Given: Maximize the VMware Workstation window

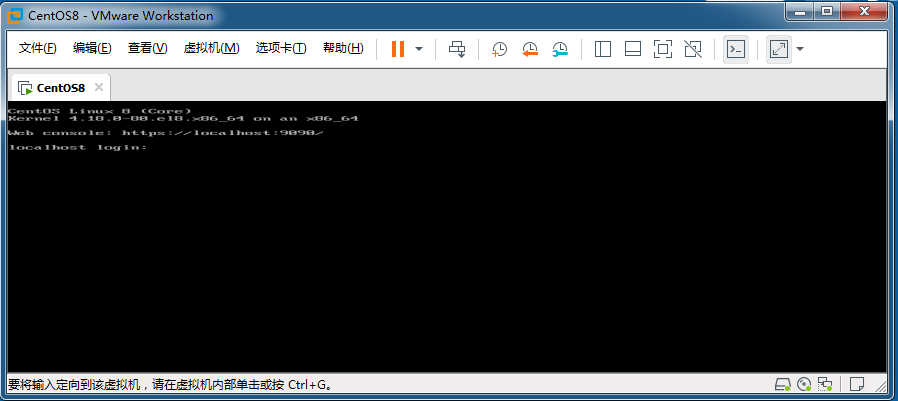Looking at the screenshot, I should (827, 12).
